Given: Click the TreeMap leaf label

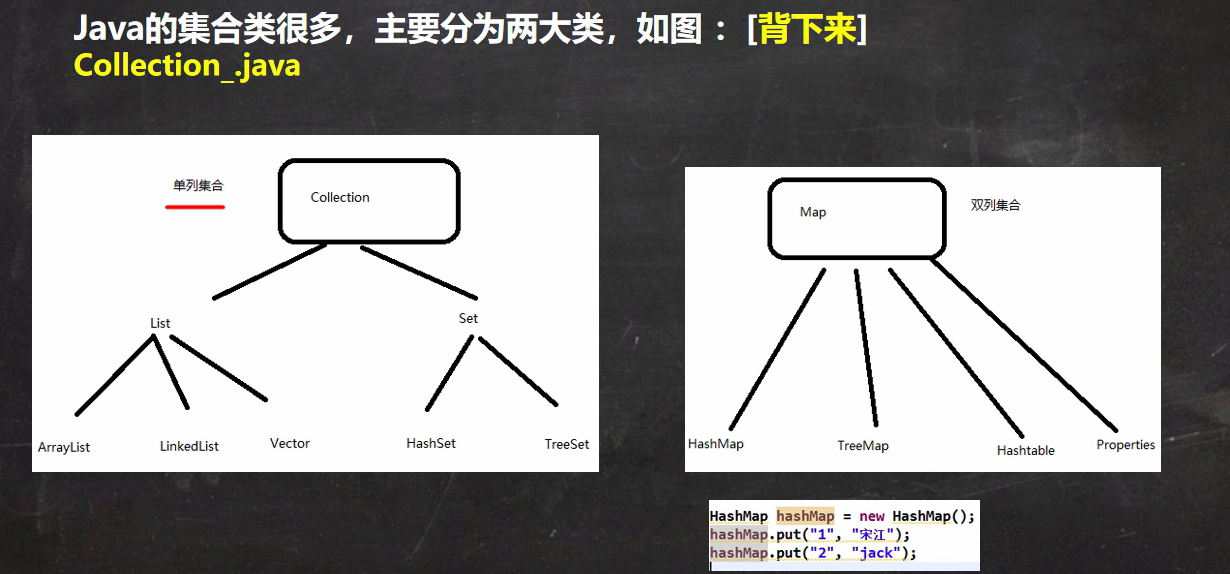Looking at the screenshot, I should point(863,445).
